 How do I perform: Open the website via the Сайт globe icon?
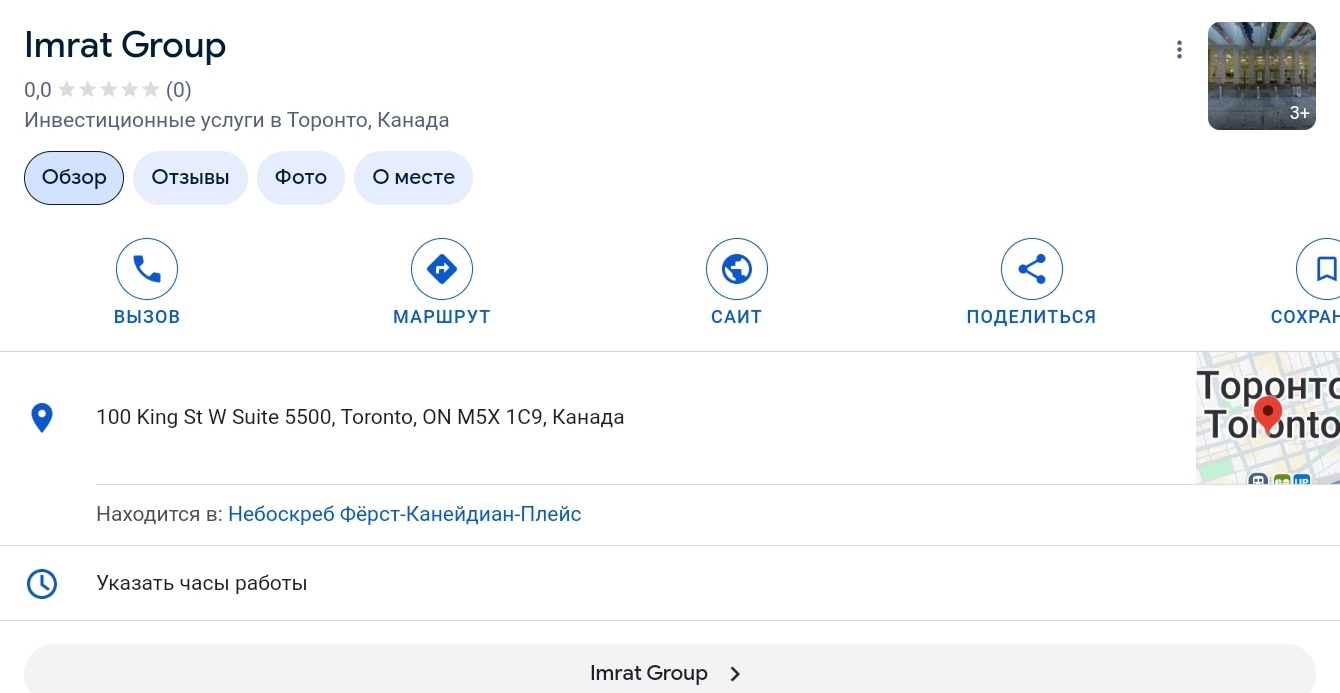tap(737, 269)
